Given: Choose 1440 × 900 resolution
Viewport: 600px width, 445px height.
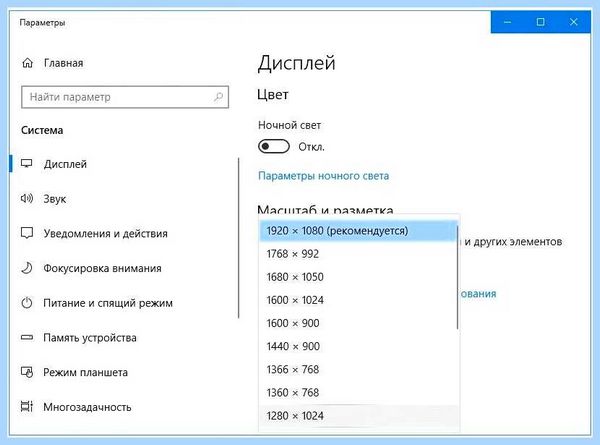Looking at the screenshot, I should pos(358,346).
